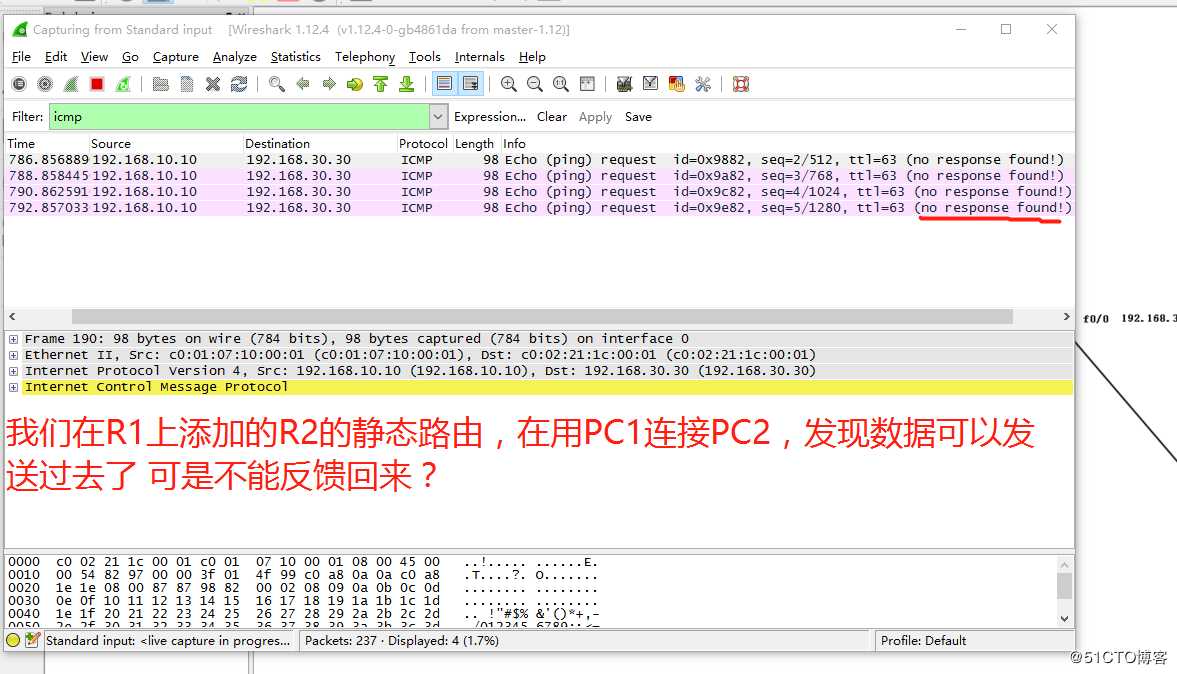Reload this capture file icon
This screenshot has width=1177, height=674.
(x=239, y=84)
